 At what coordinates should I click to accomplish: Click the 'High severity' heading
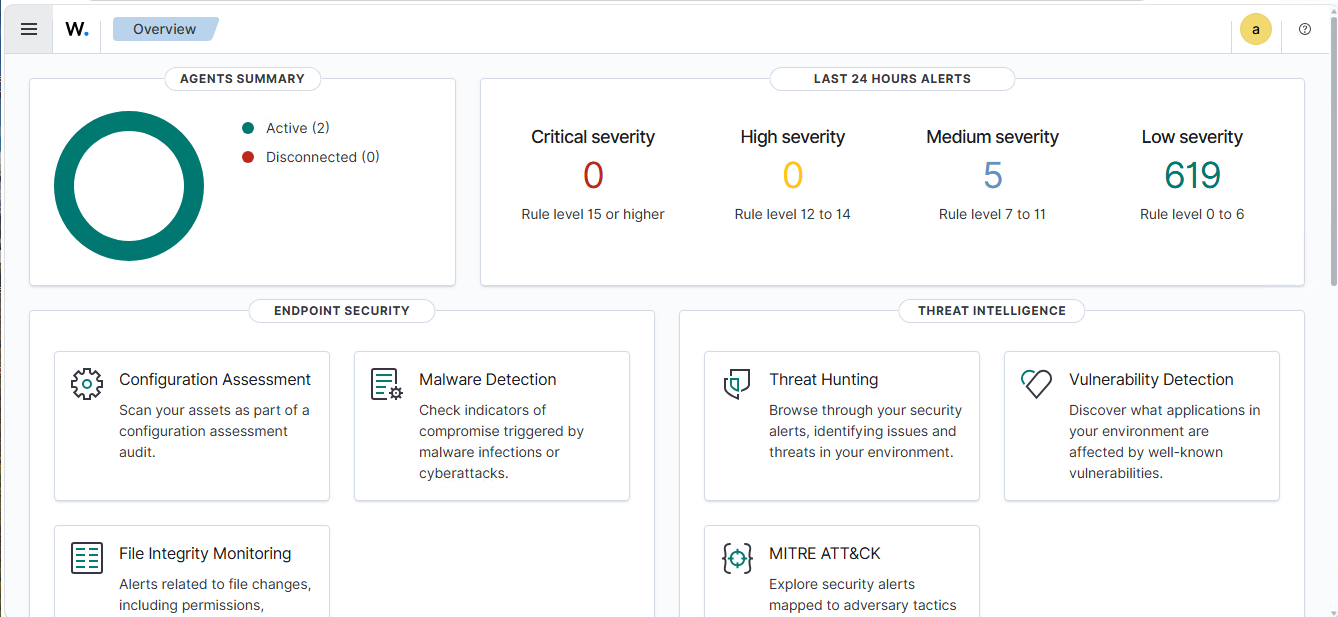coord(793,137)
